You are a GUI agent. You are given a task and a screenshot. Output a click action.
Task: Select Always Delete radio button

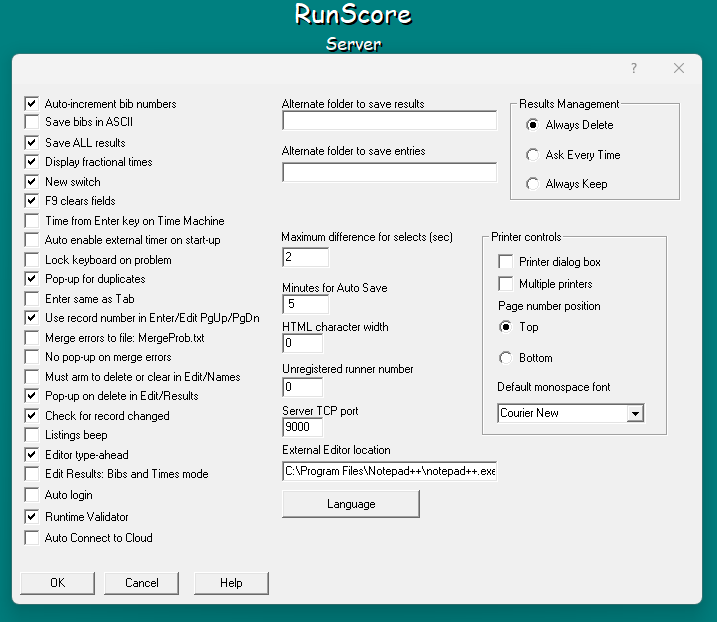[x=532, y=125]
